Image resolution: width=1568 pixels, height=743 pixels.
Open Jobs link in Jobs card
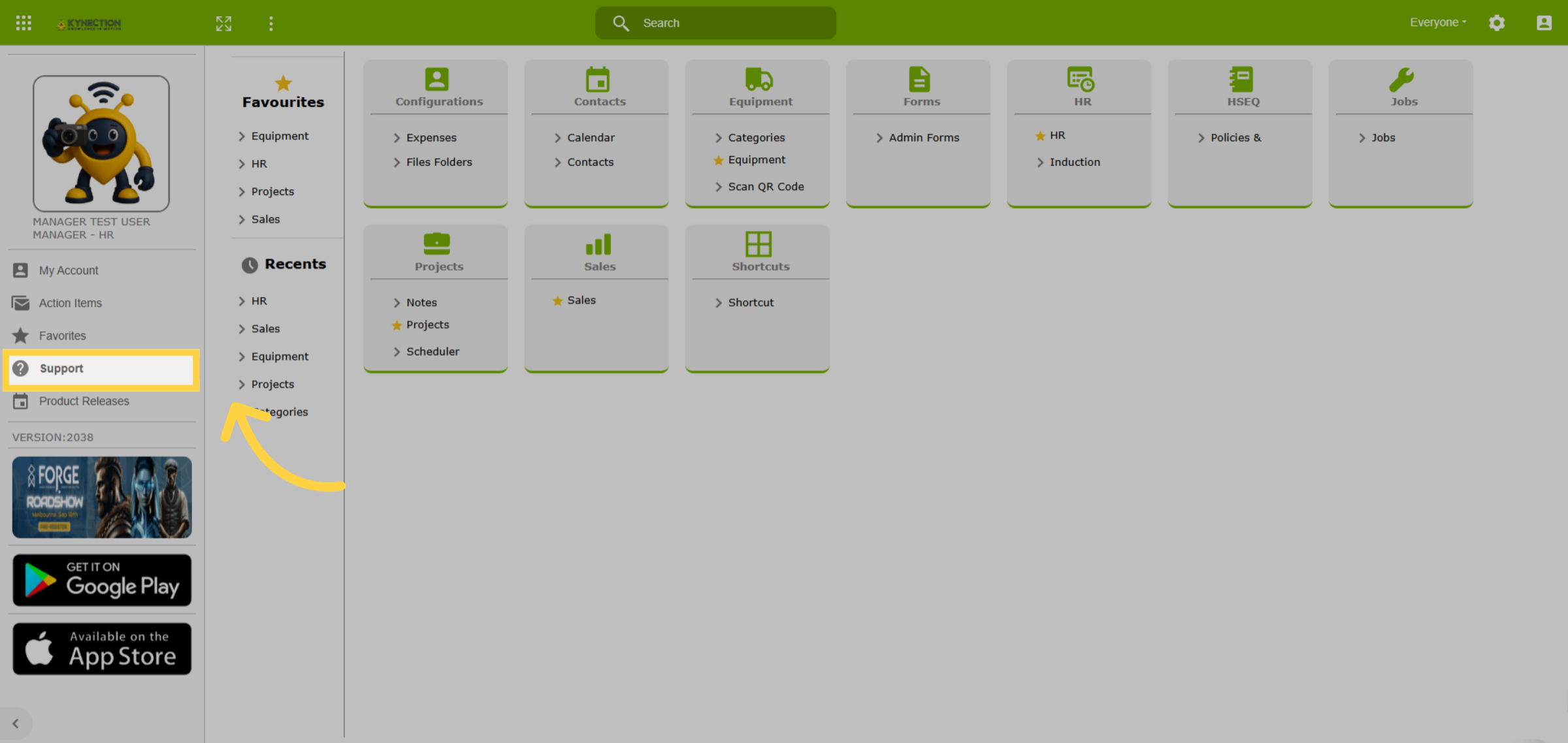pos(1383,138)
